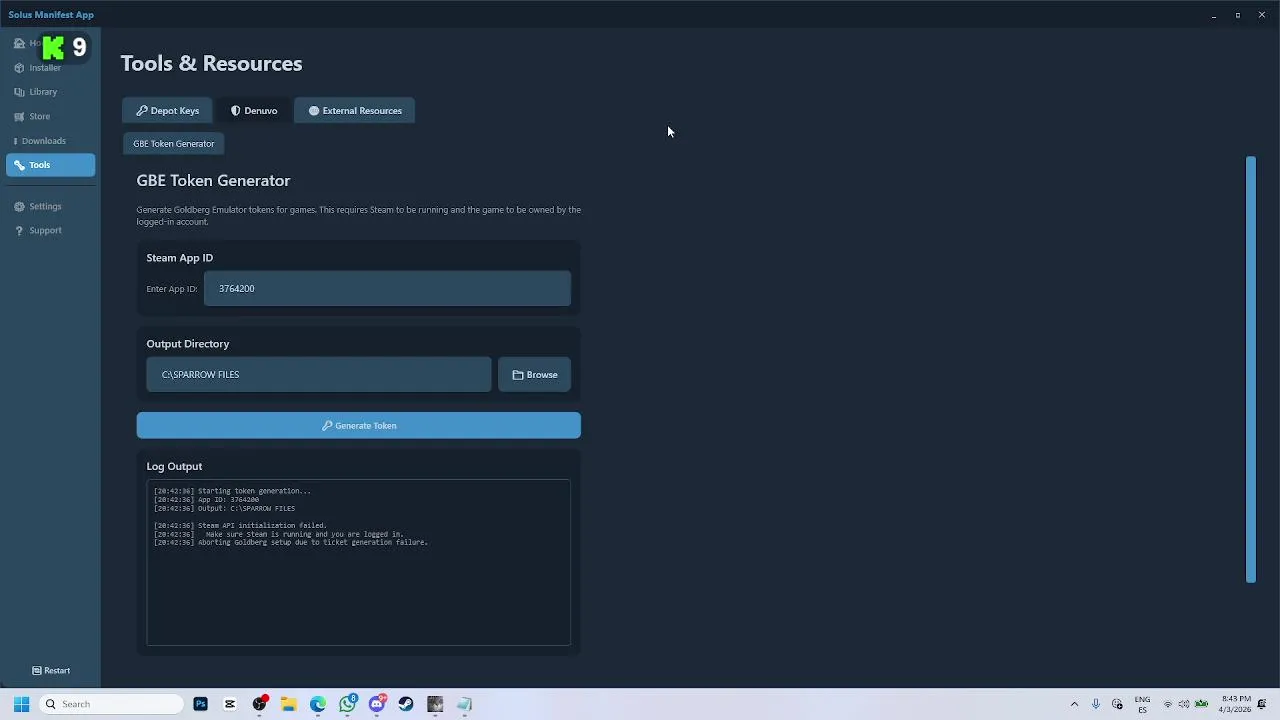The height and width of the screenshot is (720, 1280).
Task: Click the vertical scrollbar on the right
Action: [x=1250, y=369]
